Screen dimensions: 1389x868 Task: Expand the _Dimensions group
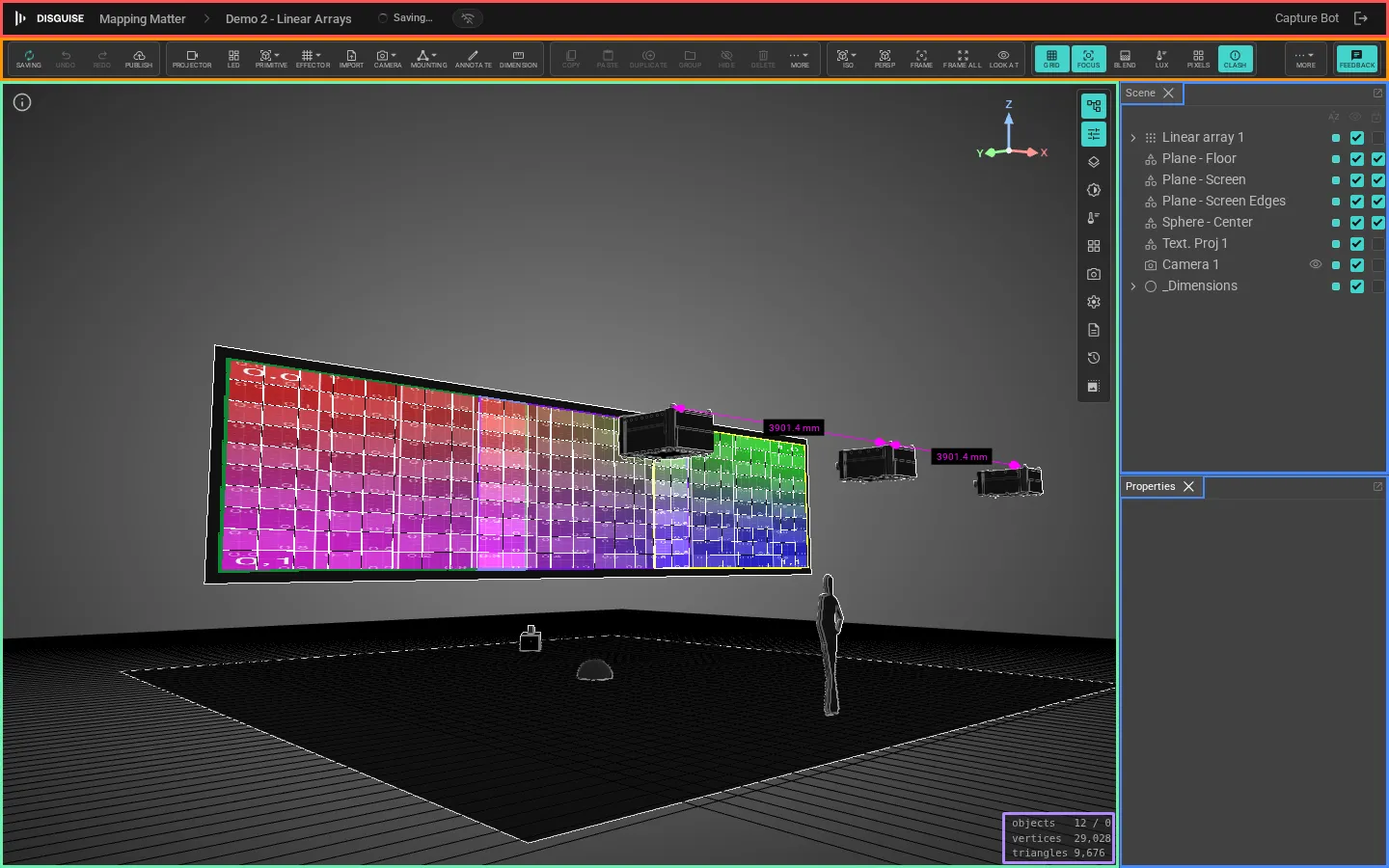click(1133, 286)
